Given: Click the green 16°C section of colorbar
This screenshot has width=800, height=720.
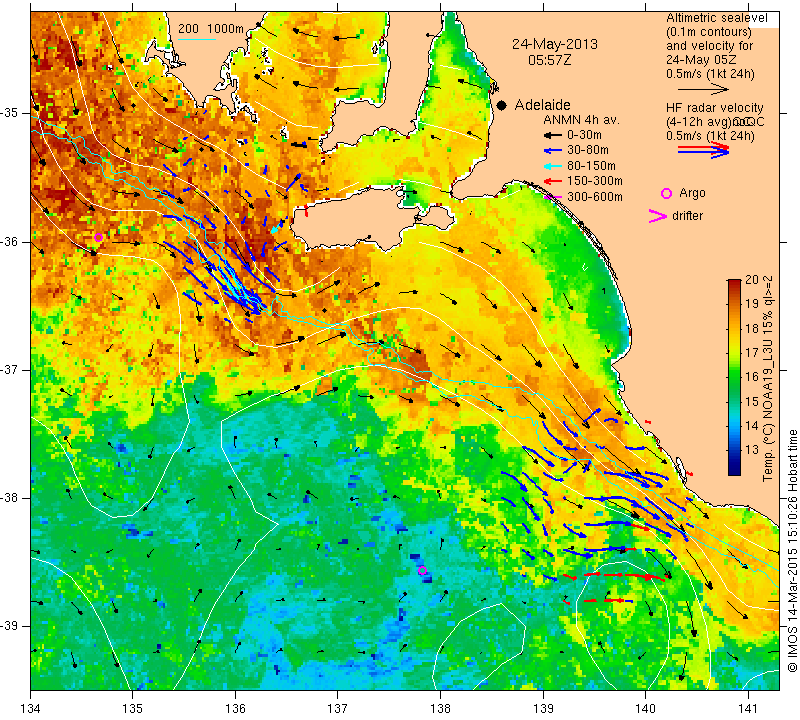Looking at the screenshot, I should pyautogui.click(x=734, y=377).
